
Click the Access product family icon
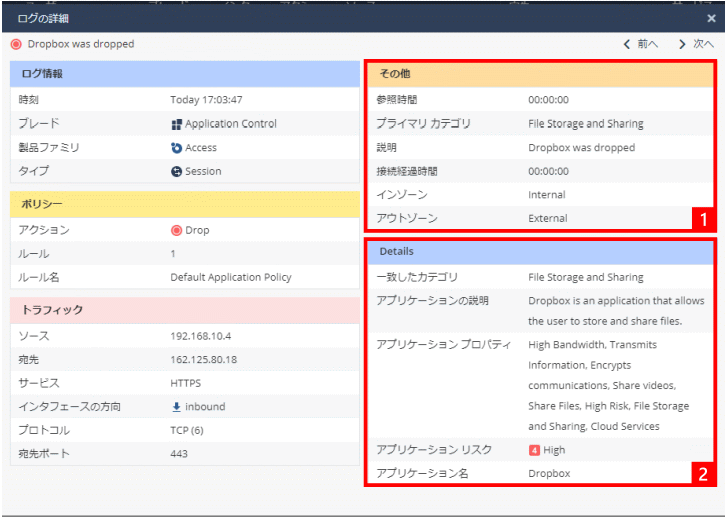[x=176, y=148]
